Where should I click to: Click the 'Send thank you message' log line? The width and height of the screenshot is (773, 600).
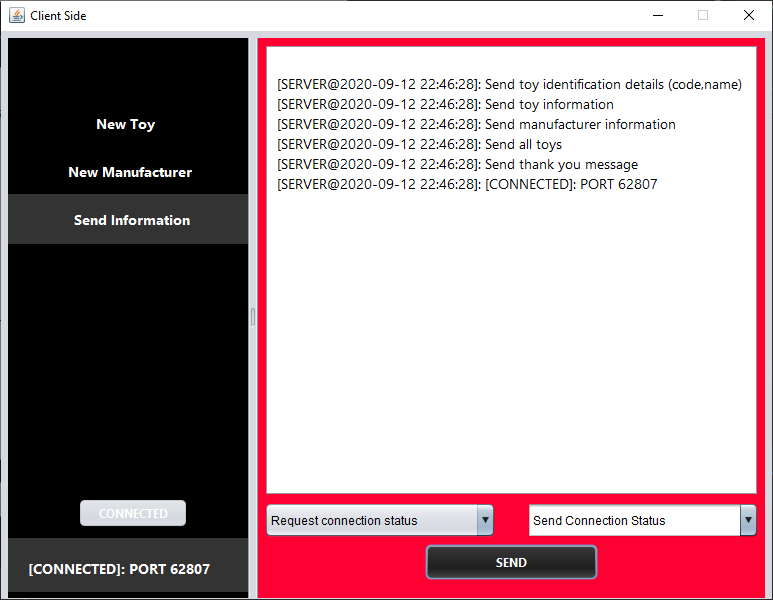click(457, 164)
